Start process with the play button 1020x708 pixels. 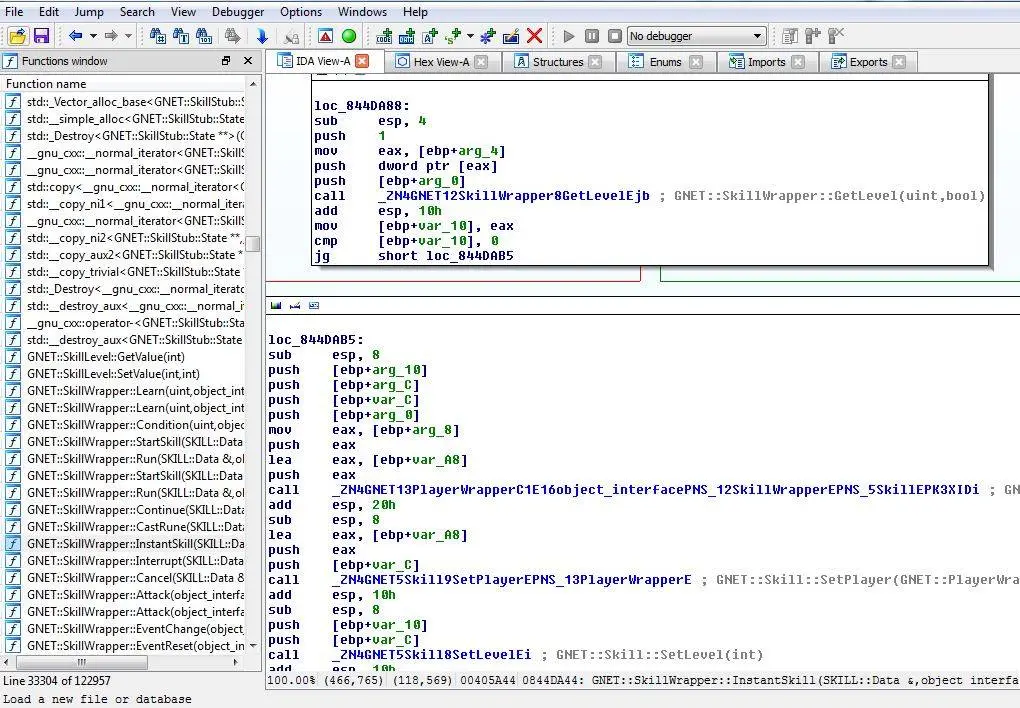tap(569, 36)
